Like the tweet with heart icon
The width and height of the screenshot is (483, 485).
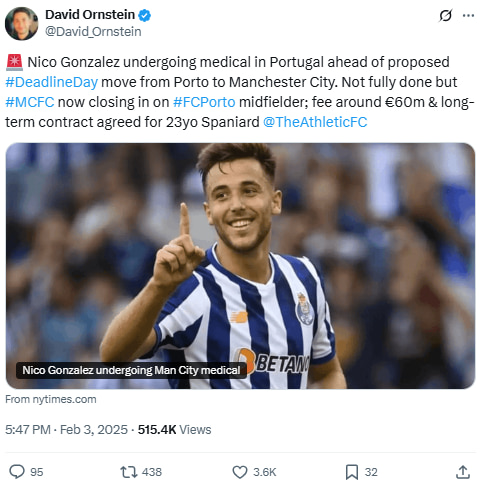click(x=240, y=472)
